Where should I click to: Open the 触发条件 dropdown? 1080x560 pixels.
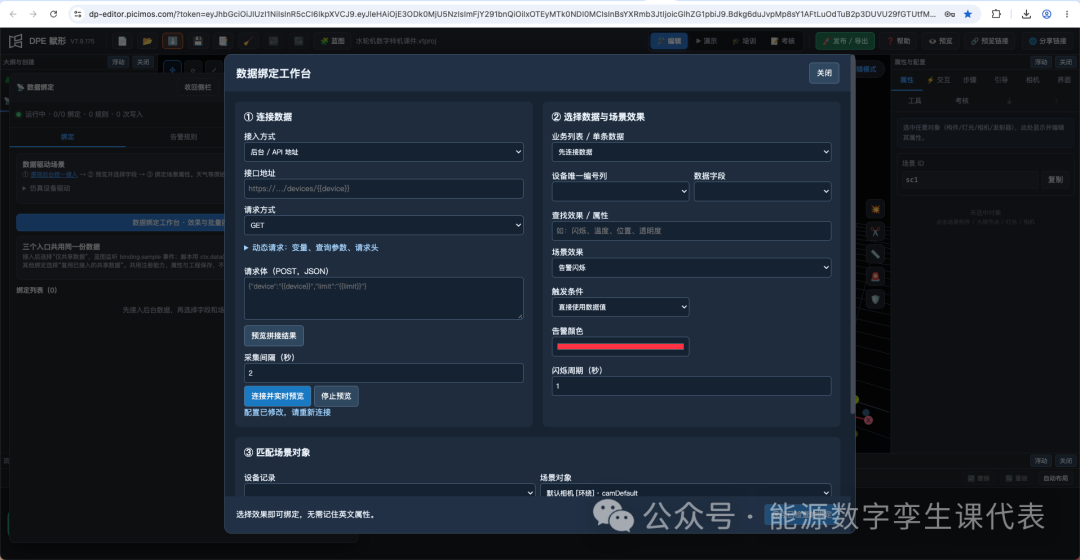click(x=620, y=307)
